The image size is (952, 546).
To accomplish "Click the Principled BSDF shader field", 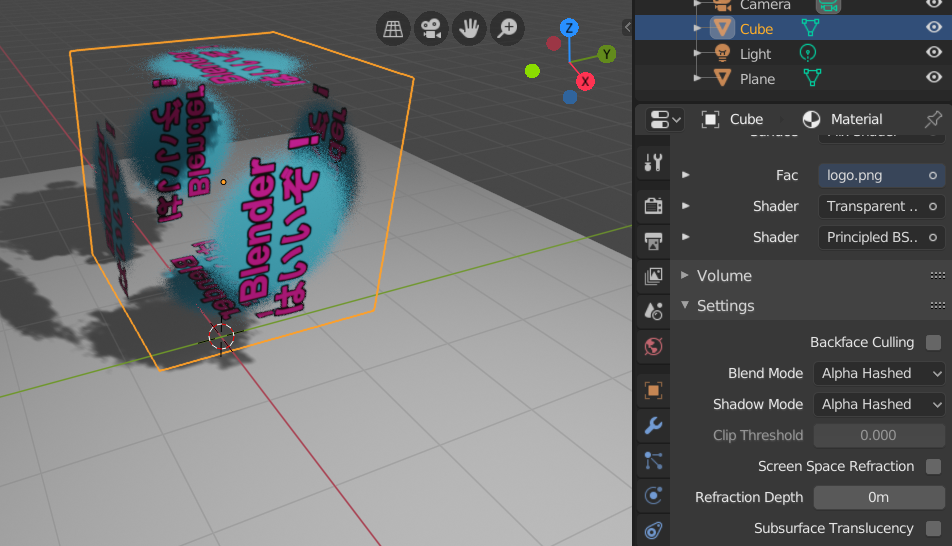I will click(881, 237).
